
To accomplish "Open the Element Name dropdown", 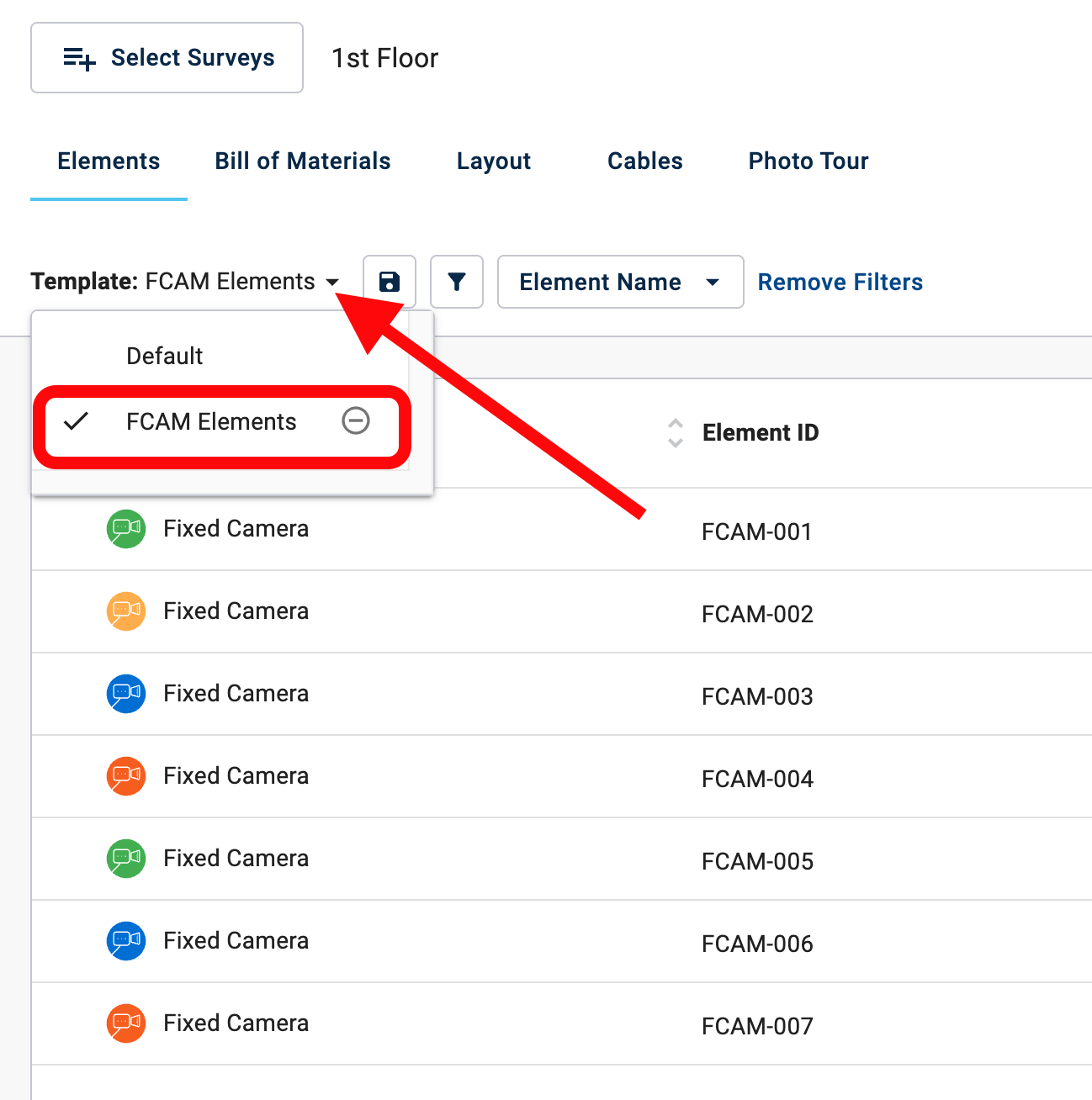I will click(x=620, y=282).
